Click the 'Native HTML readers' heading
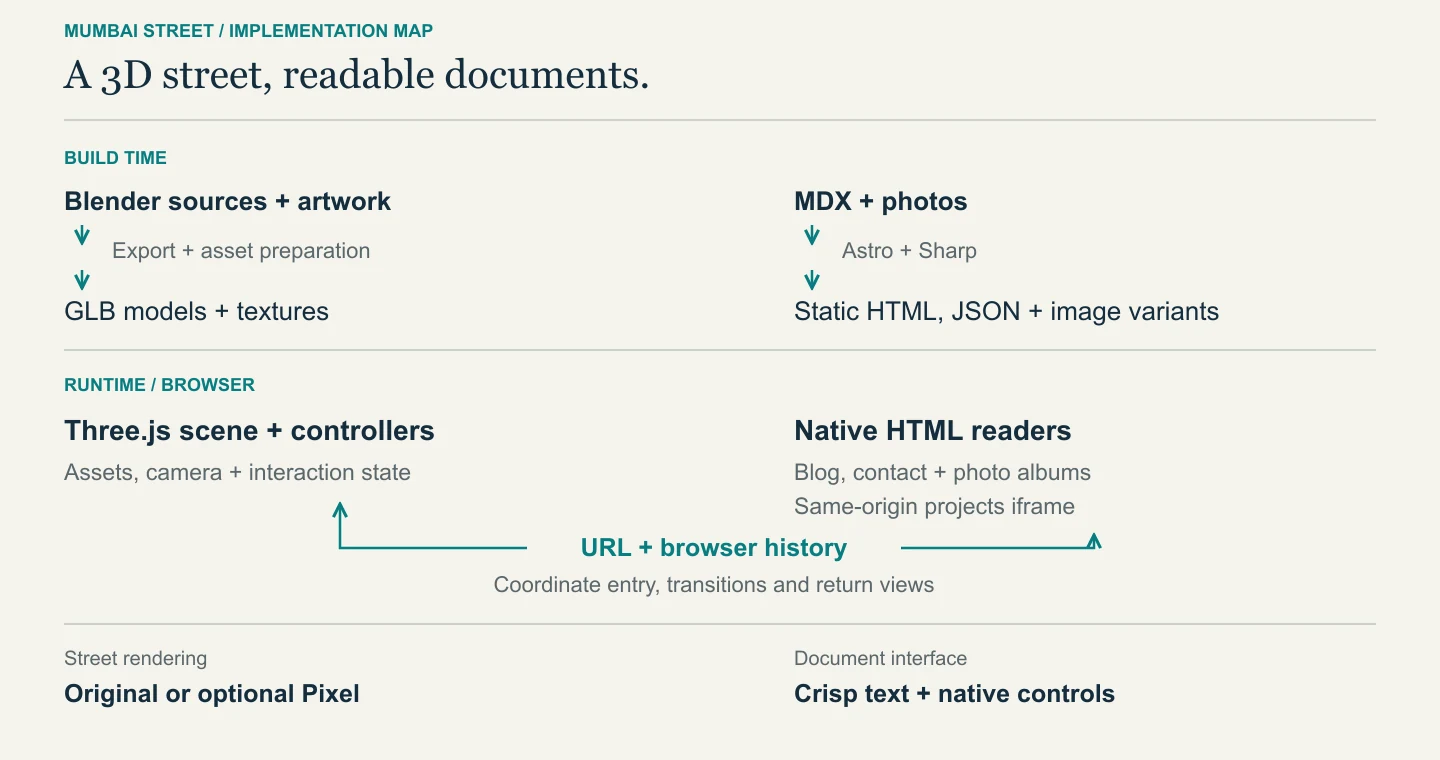The width and height of the screenshot is (1440, 760). 932,431
